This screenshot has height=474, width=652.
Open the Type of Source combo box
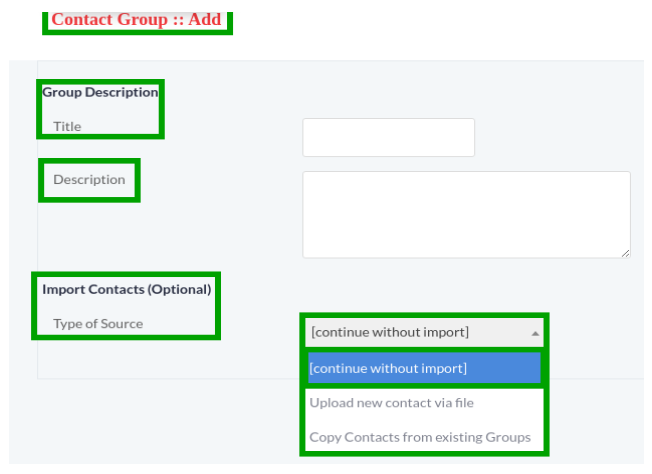coord(420,332)
